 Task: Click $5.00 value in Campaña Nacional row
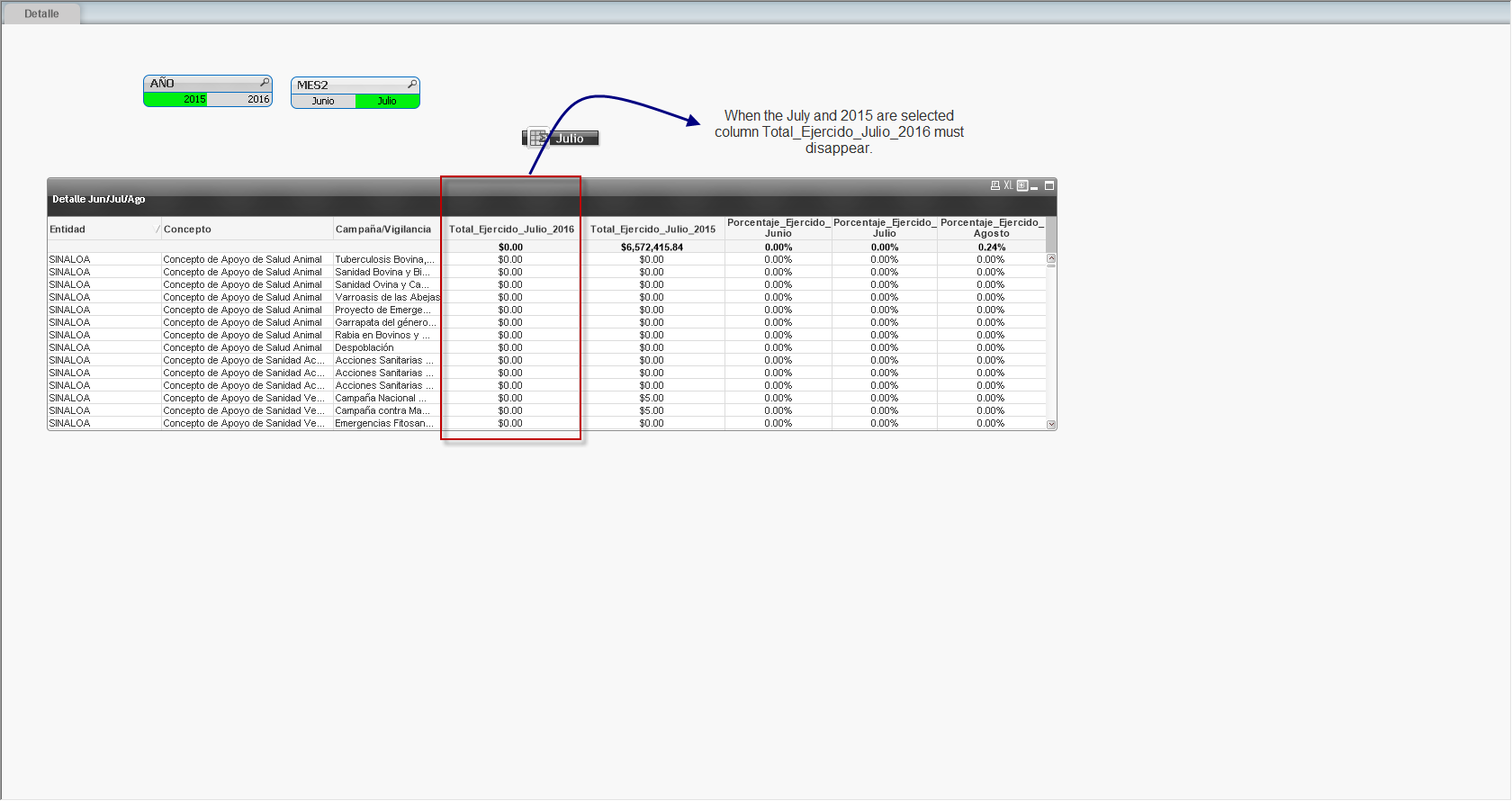652,398
